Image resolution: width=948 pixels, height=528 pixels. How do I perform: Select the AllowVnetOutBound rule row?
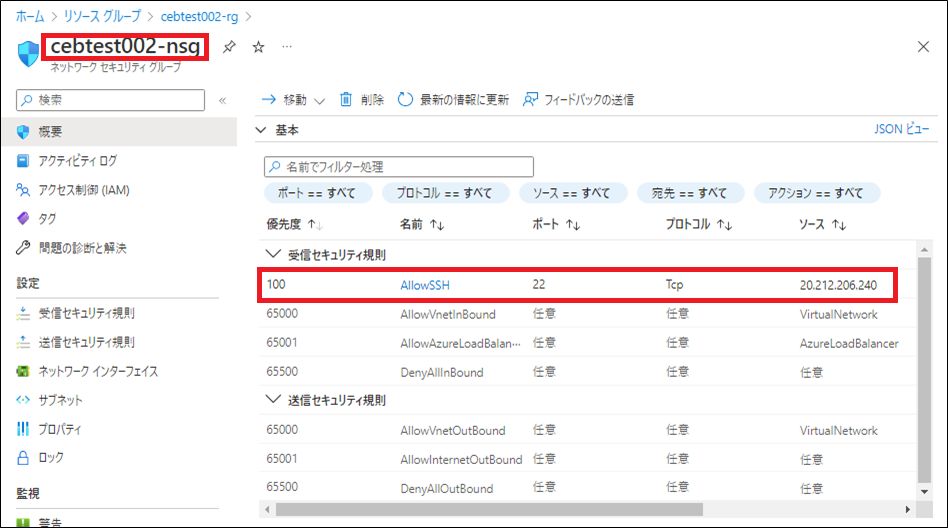click(x=586, y=430)
